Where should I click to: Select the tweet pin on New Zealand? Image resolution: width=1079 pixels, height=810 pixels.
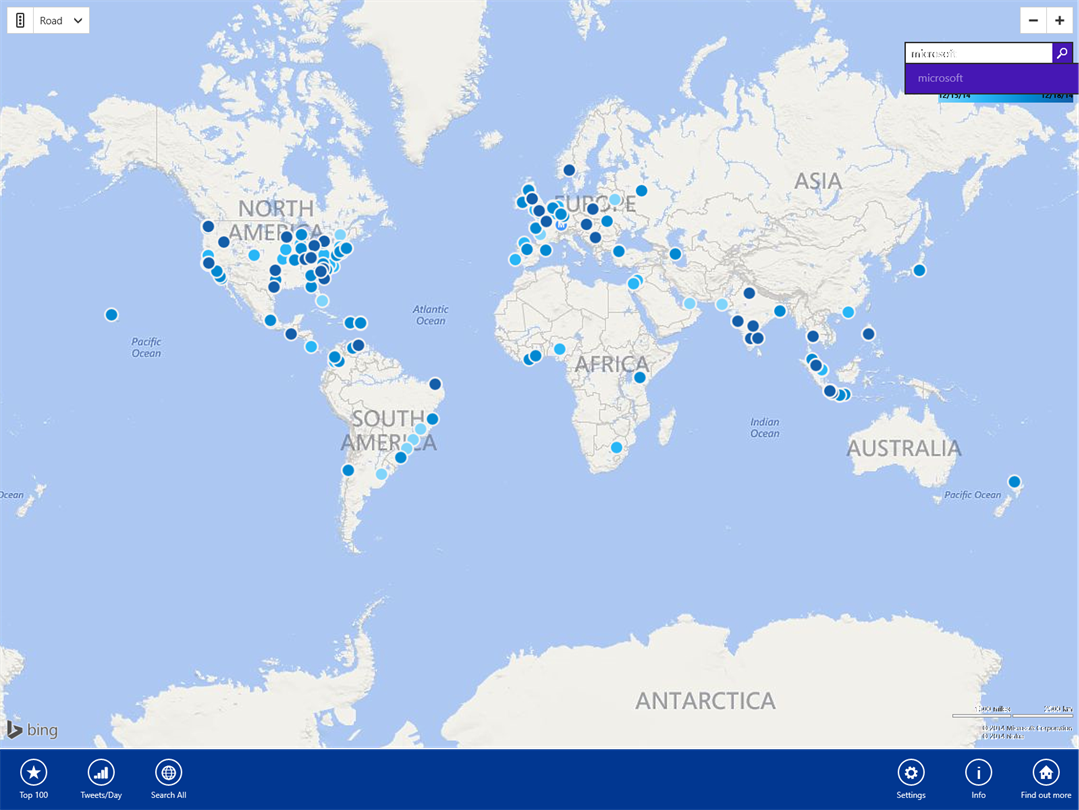[1014, 482]
